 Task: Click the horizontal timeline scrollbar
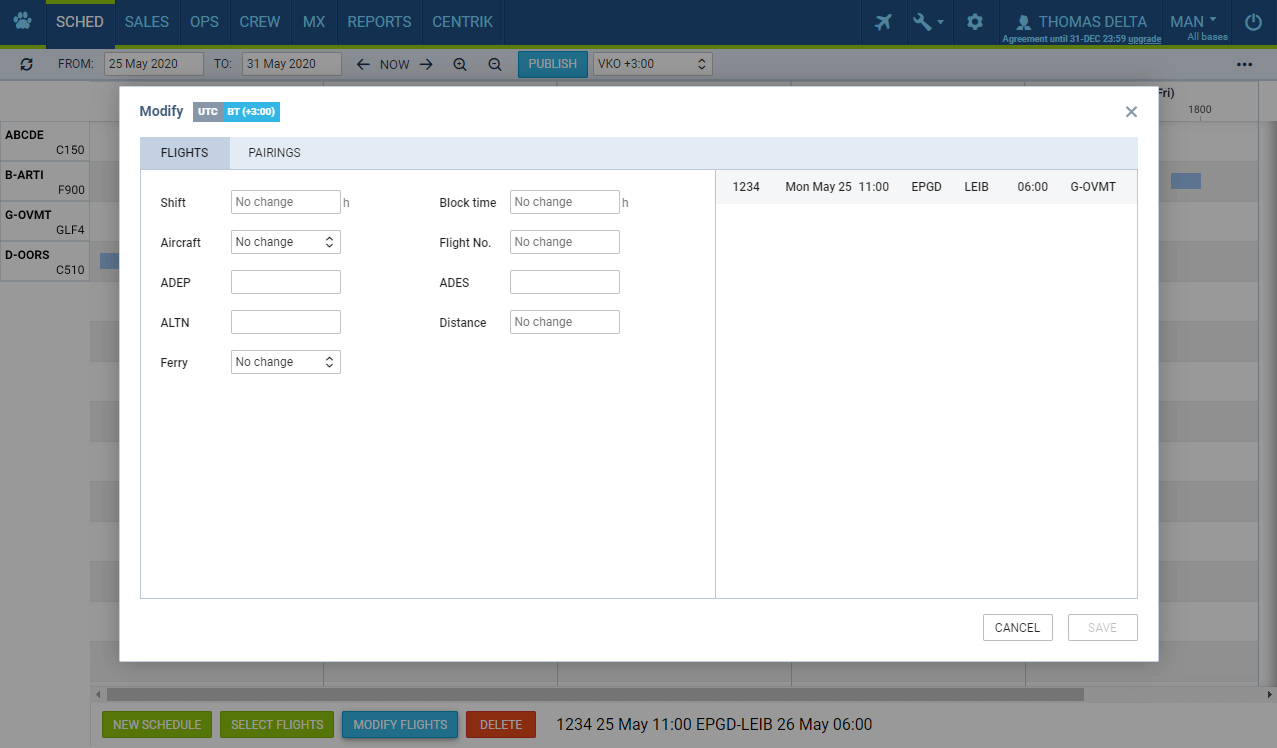[594, 694]
